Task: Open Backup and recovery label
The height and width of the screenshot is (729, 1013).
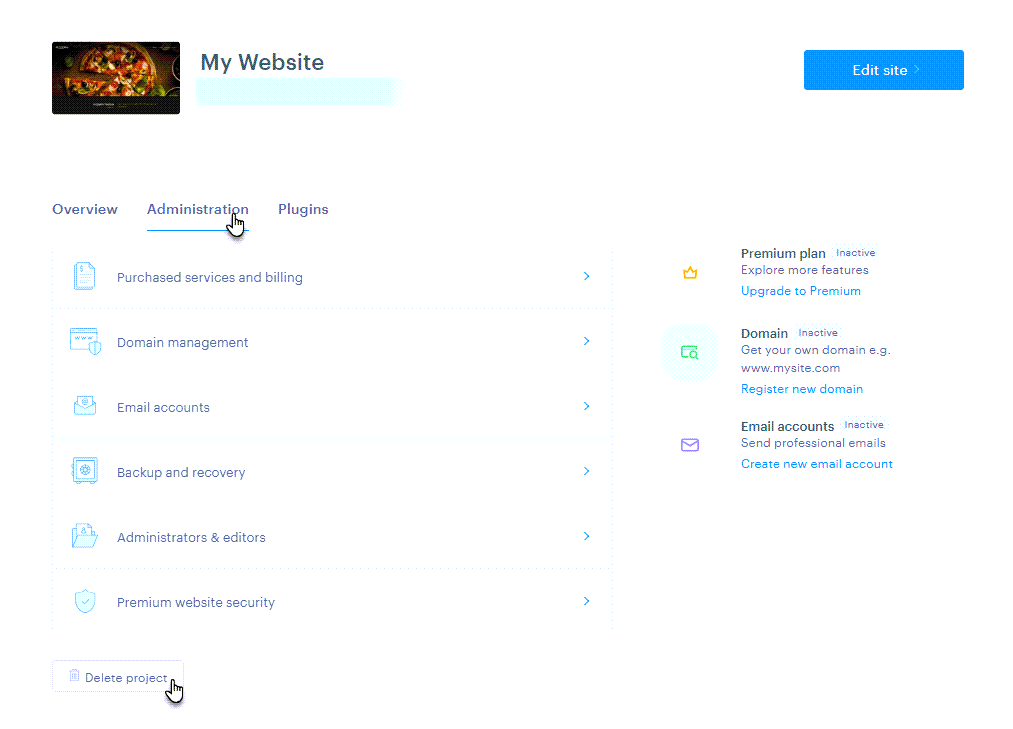Action: [x=181, y=473]
